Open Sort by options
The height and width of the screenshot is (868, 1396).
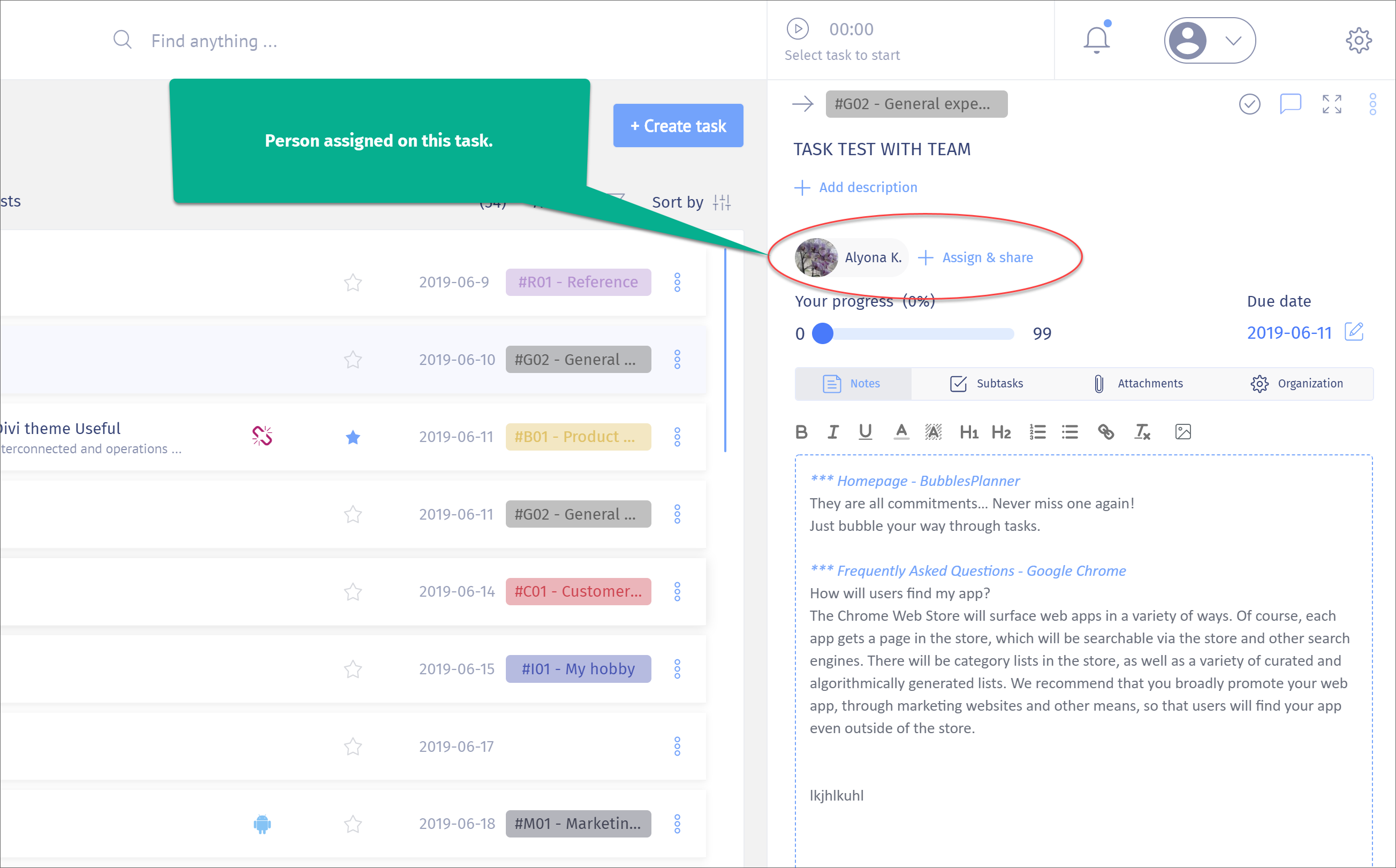(692, 202)
